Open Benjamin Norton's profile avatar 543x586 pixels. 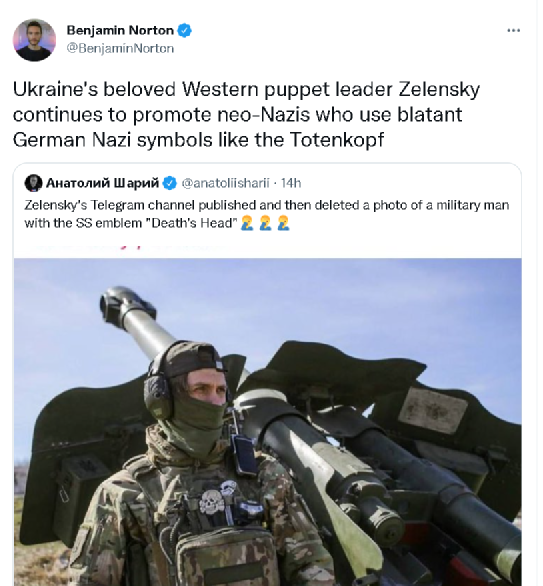[34, 40]
